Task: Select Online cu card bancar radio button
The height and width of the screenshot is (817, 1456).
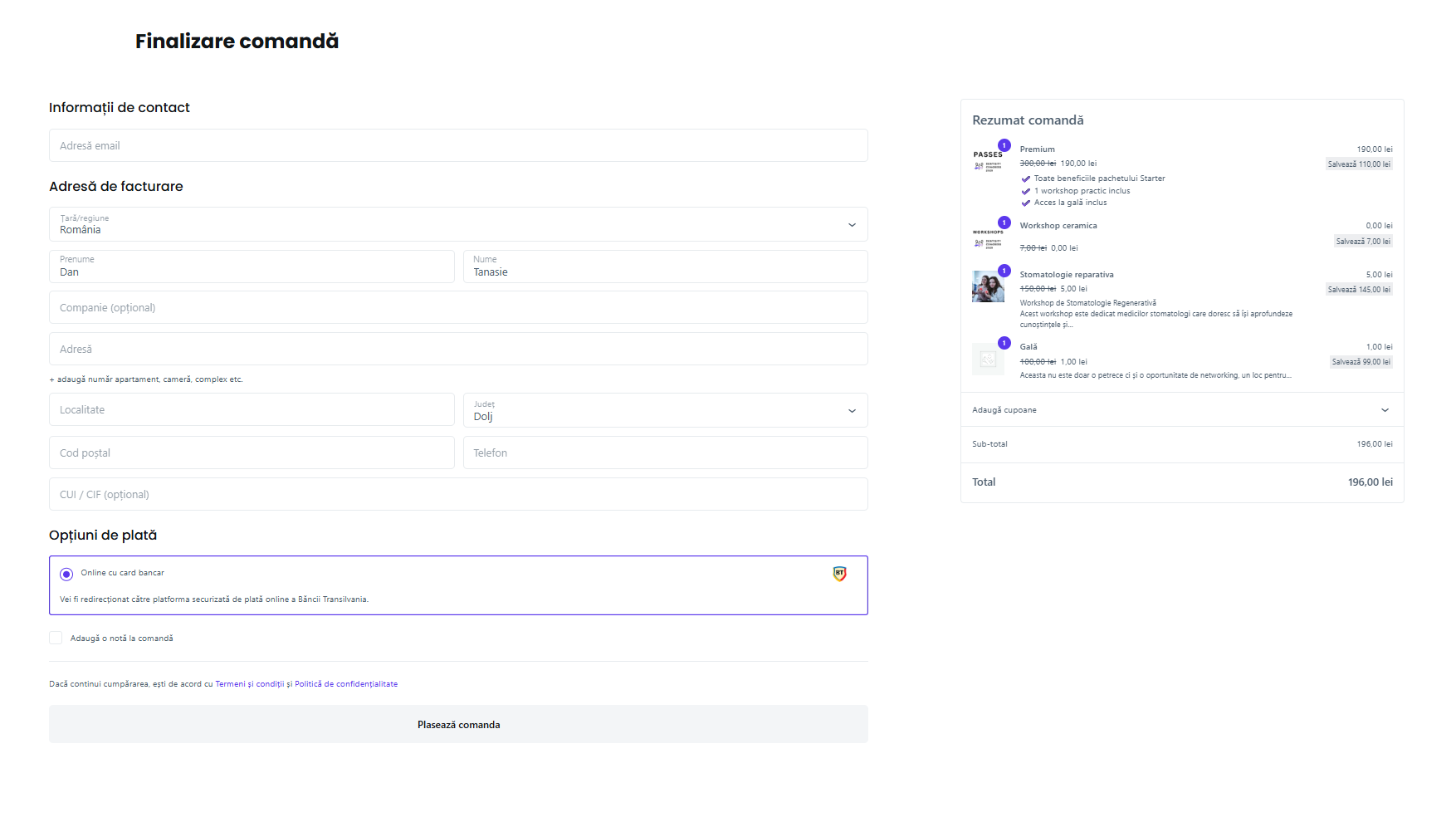Action: (66, 574)
